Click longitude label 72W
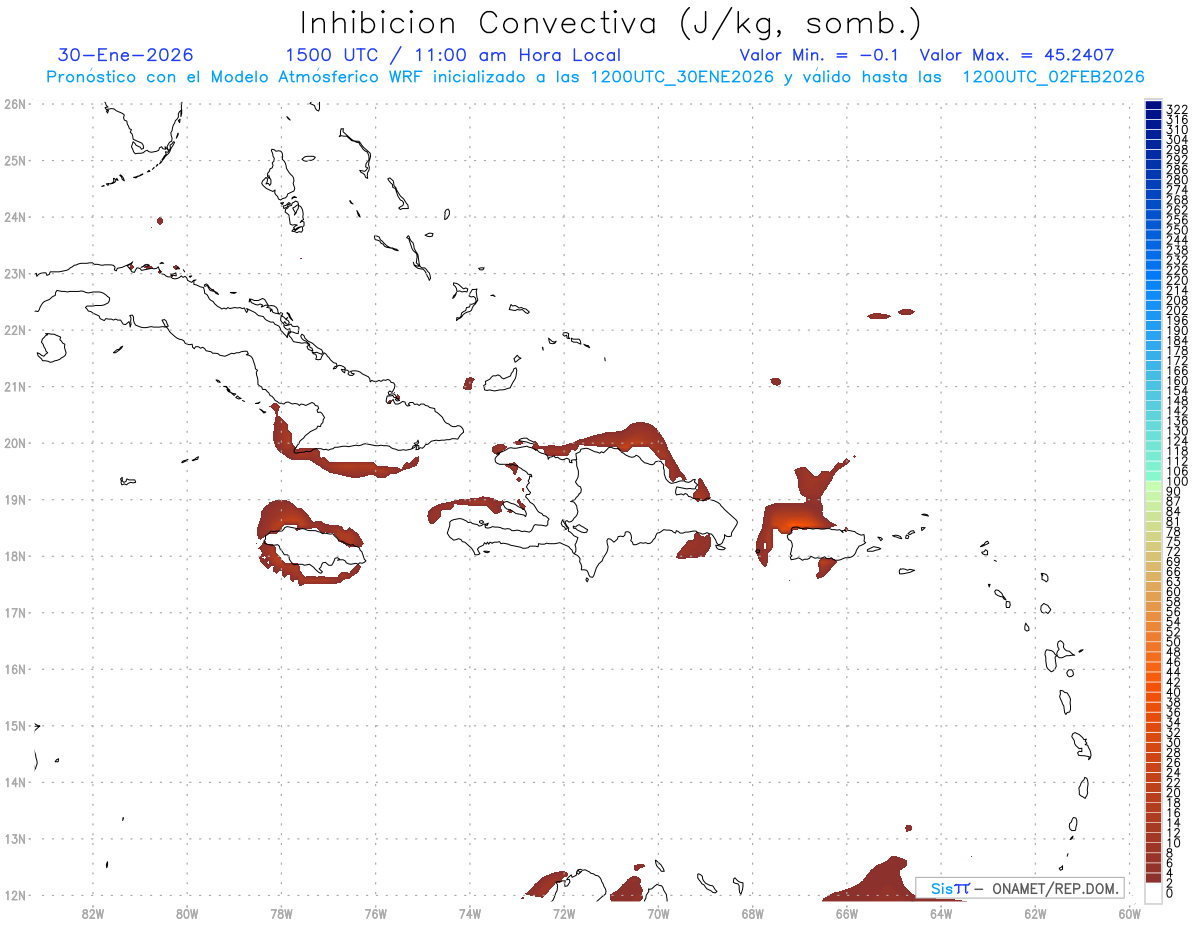1200x927 pixels. coord(564,913)
